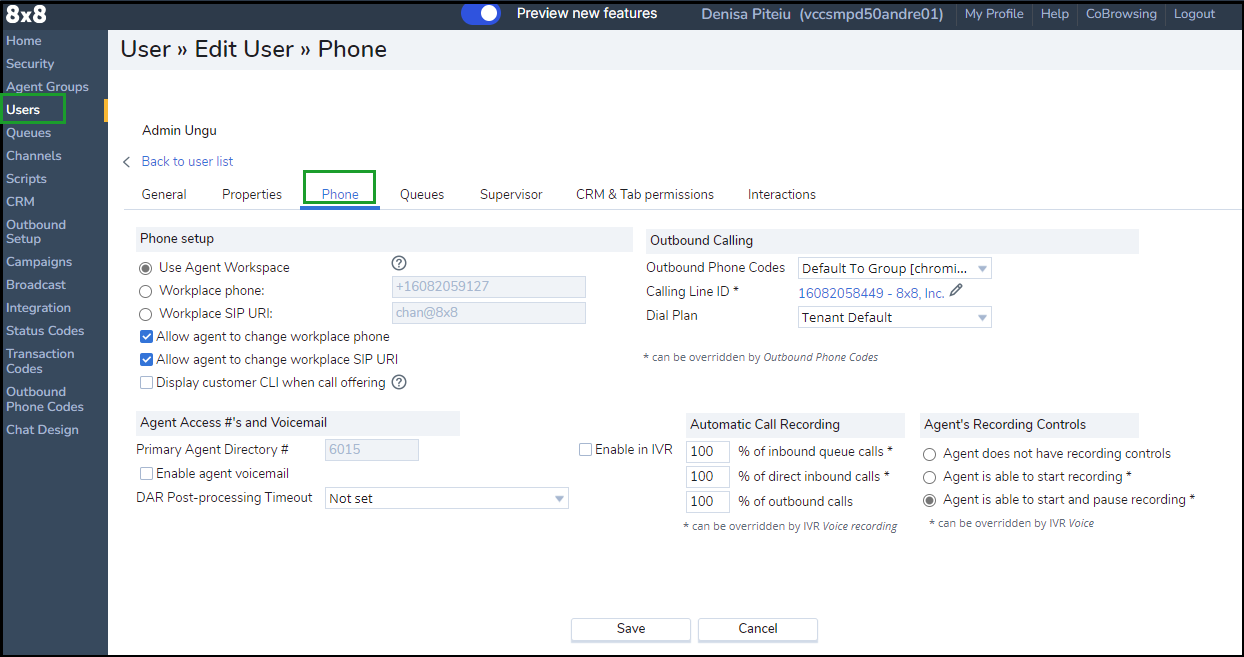Open Queues in the left sidebar
This screenshot has height=657, width=1244.
pyautogui.click(x=28, y=133)
